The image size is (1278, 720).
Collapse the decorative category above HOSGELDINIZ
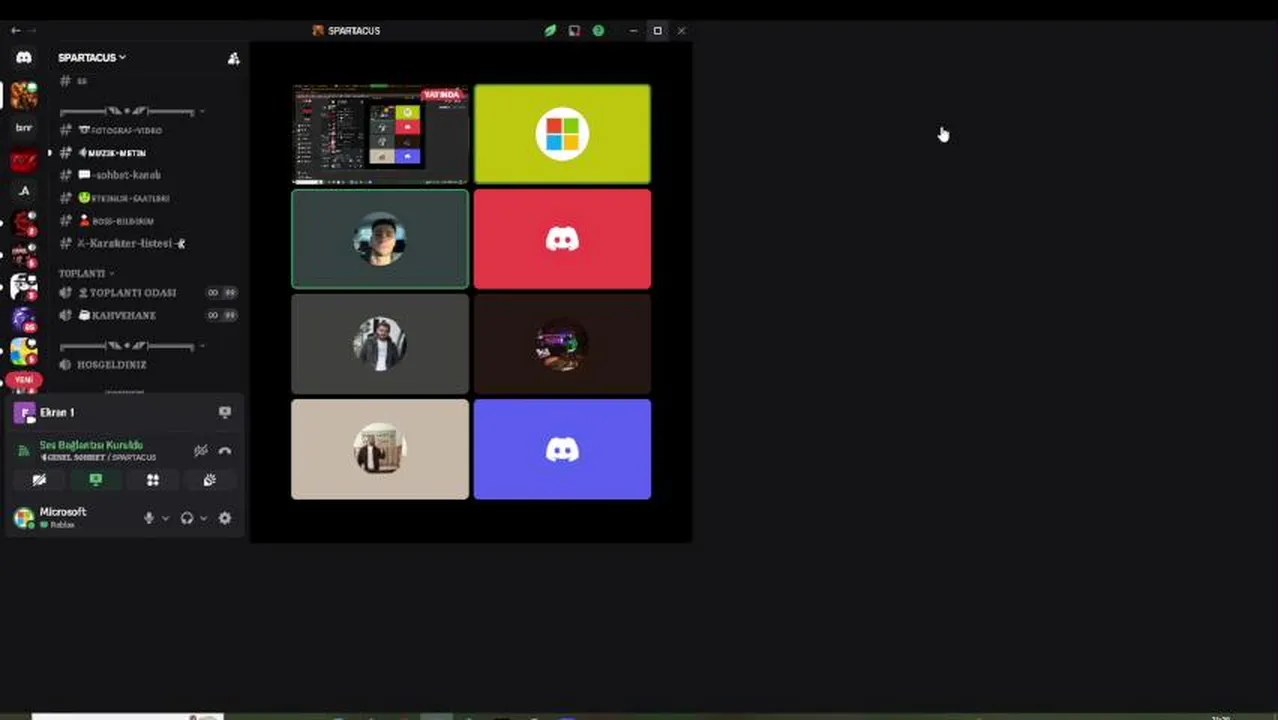point(132,346)
